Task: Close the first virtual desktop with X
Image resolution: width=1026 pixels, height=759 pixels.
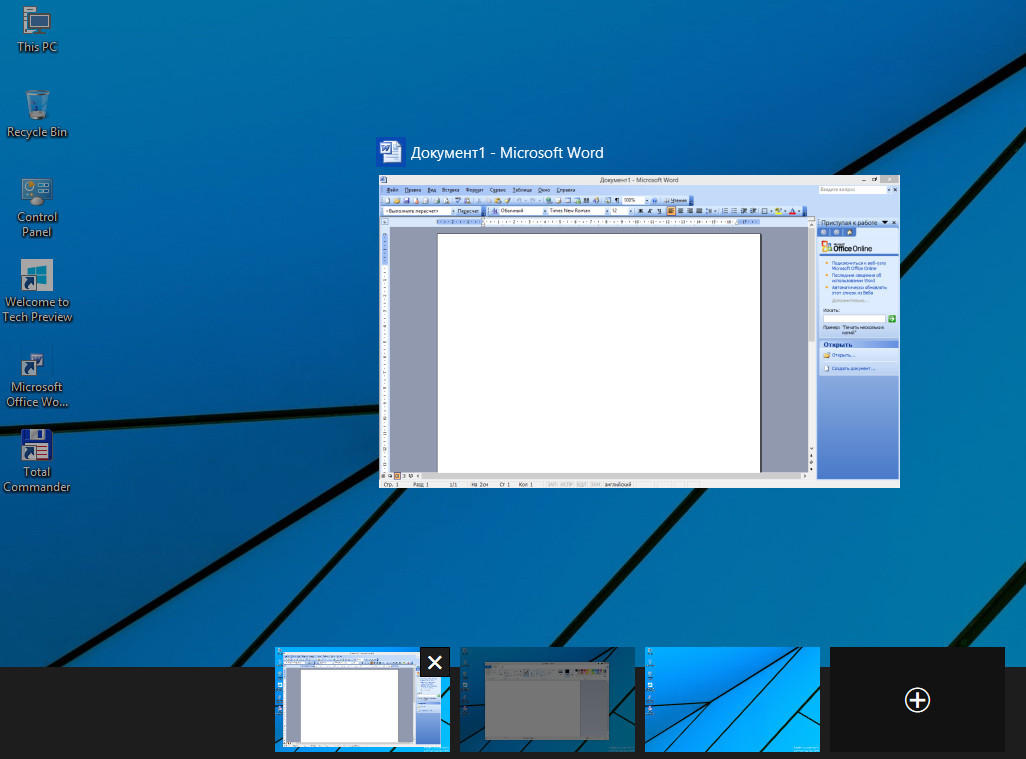Action: tap(434, 662)
